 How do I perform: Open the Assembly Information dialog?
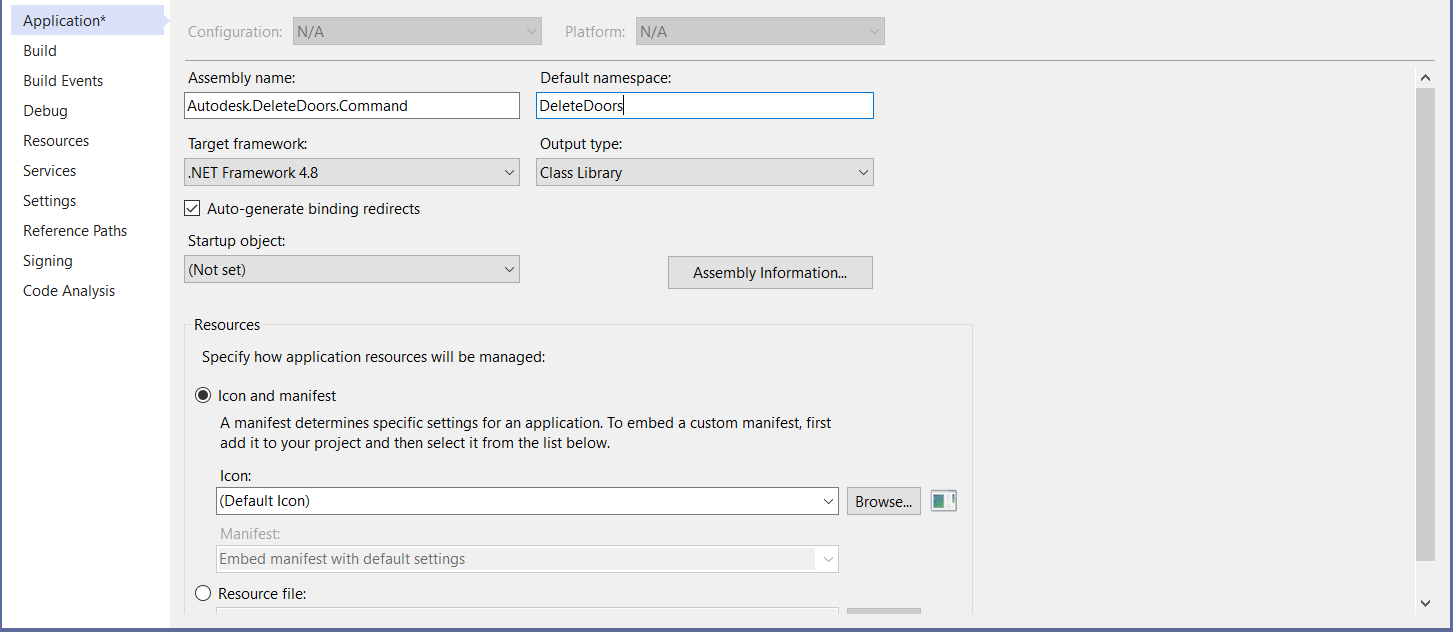(x=770, y=272)
